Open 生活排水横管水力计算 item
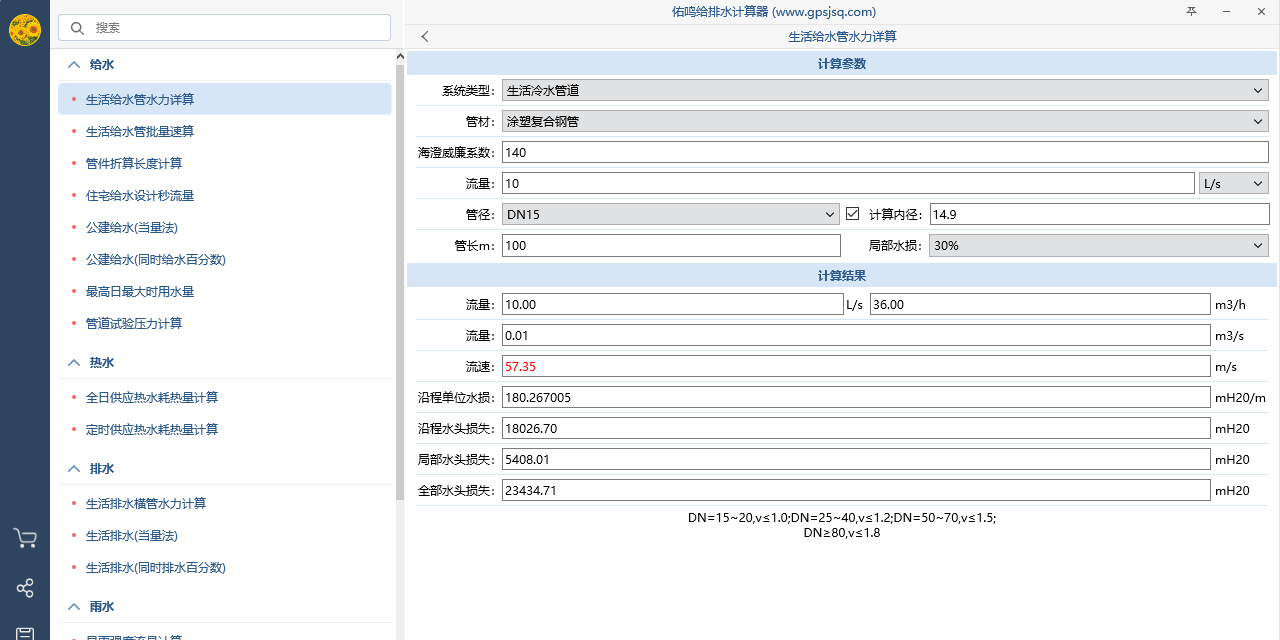Image resolution: width=1280 pixels, height=640 pixels. click(x=146, y=503)
